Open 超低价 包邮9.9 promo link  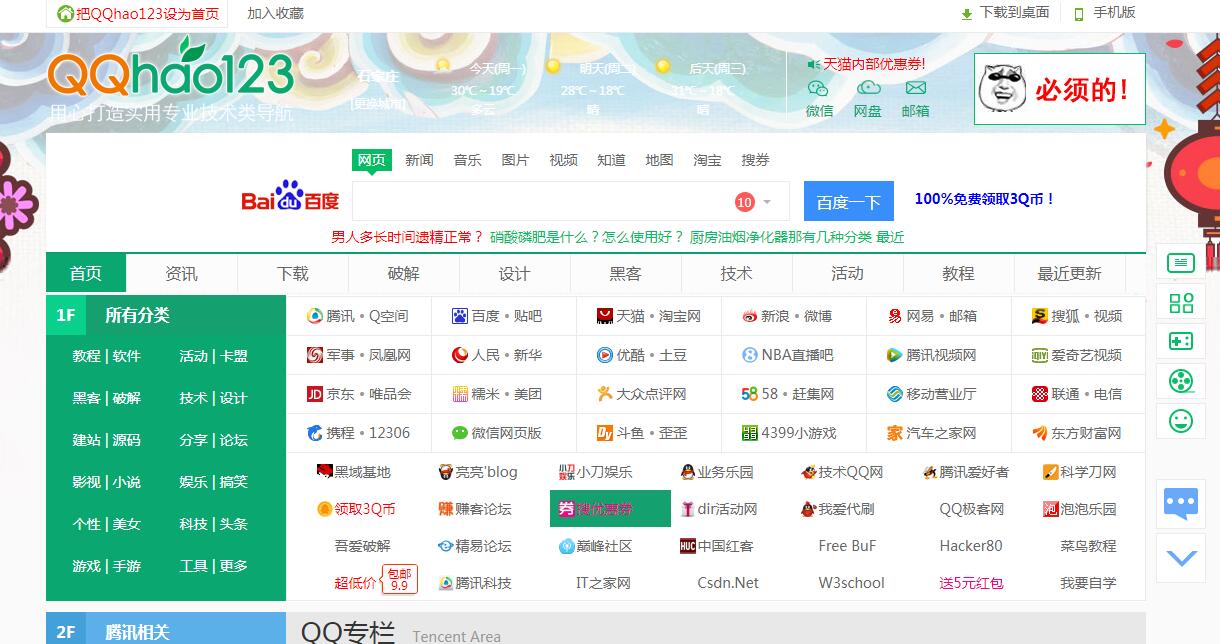pyautogui.click(x=375, y=580)
